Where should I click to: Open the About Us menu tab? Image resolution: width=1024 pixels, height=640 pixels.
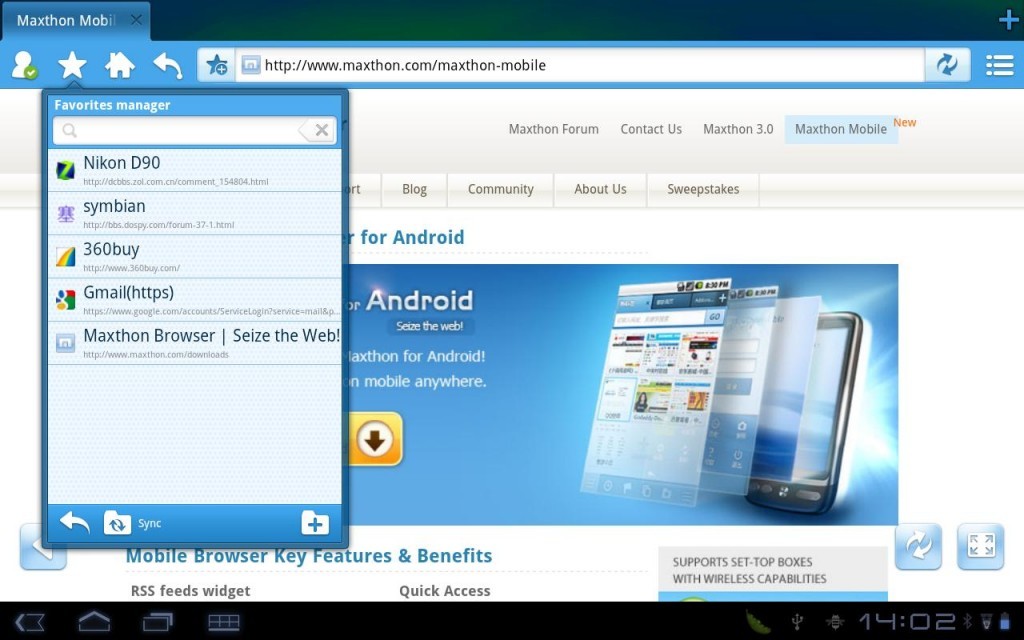click(x=600, y=189)
